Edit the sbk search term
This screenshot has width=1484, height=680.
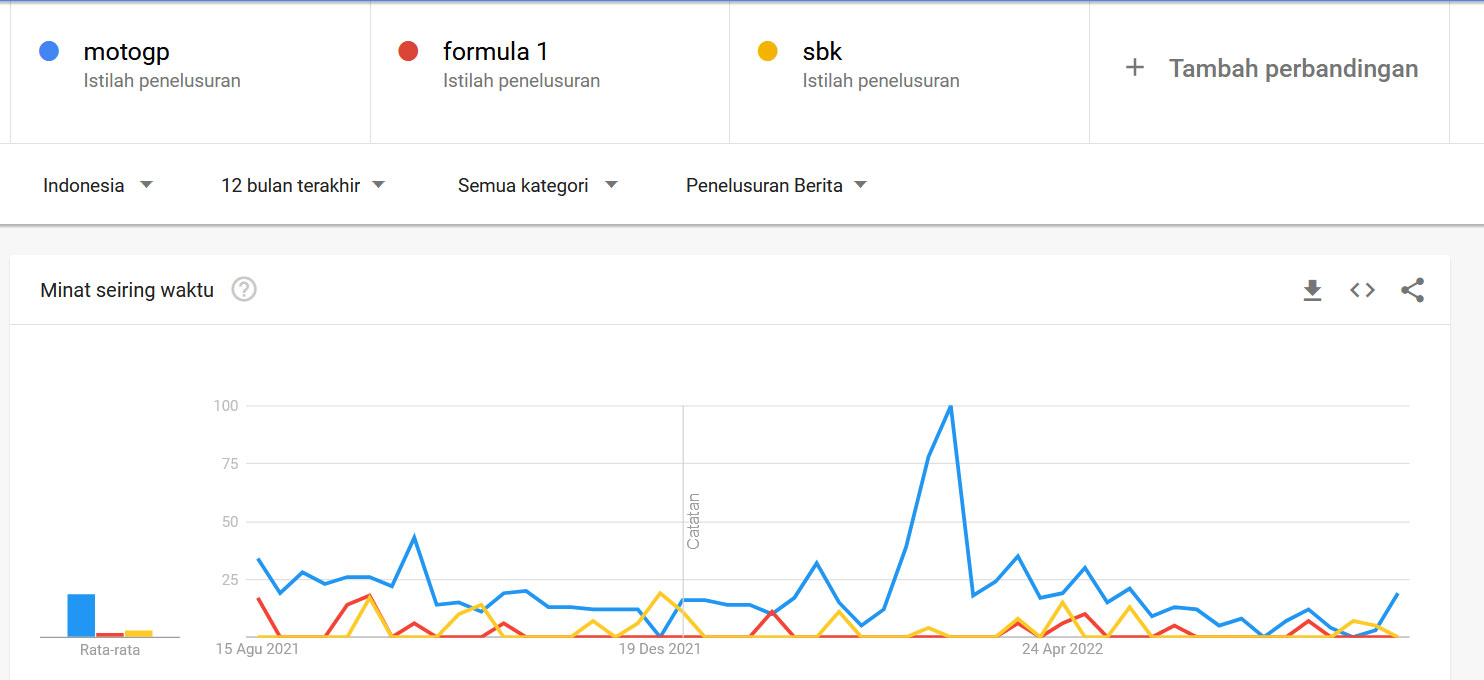pos(822,51)
